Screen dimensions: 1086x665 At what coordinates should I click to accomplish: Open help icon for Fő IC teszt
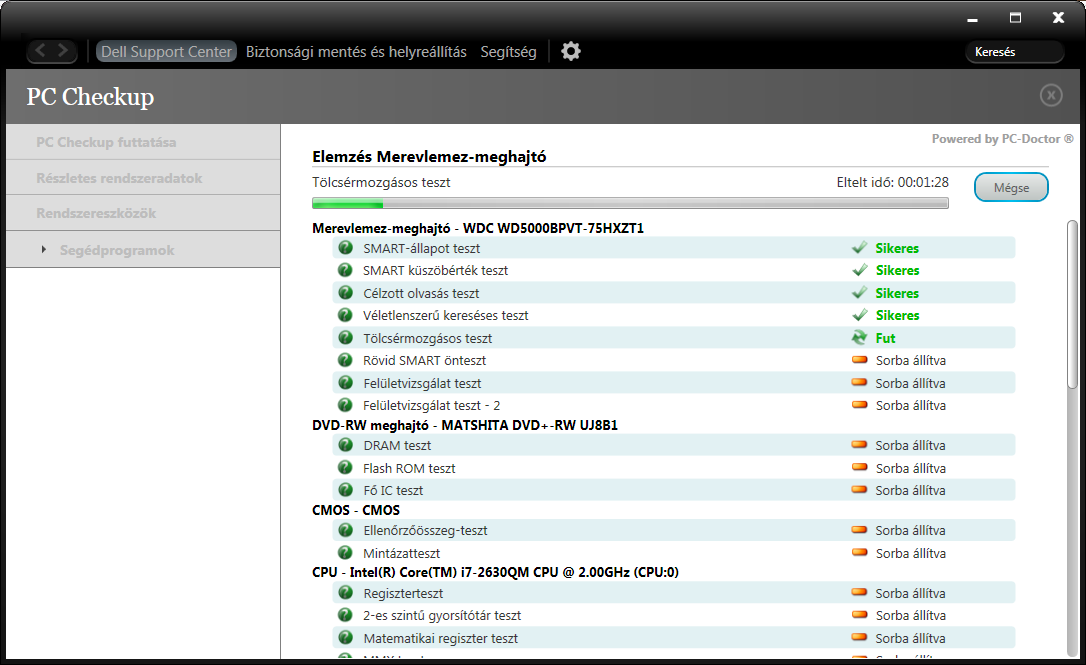click(345, 490)
